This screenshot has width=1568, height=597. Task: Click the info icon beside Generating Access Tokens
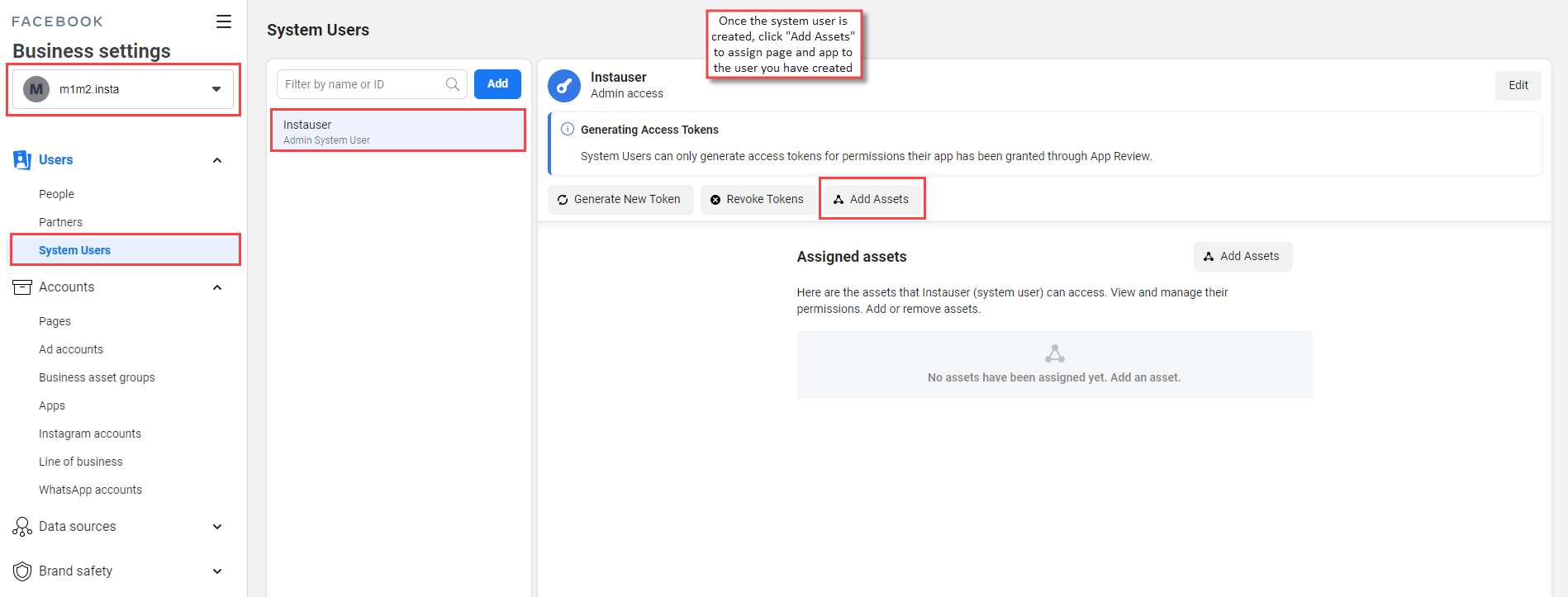(568, 129)
